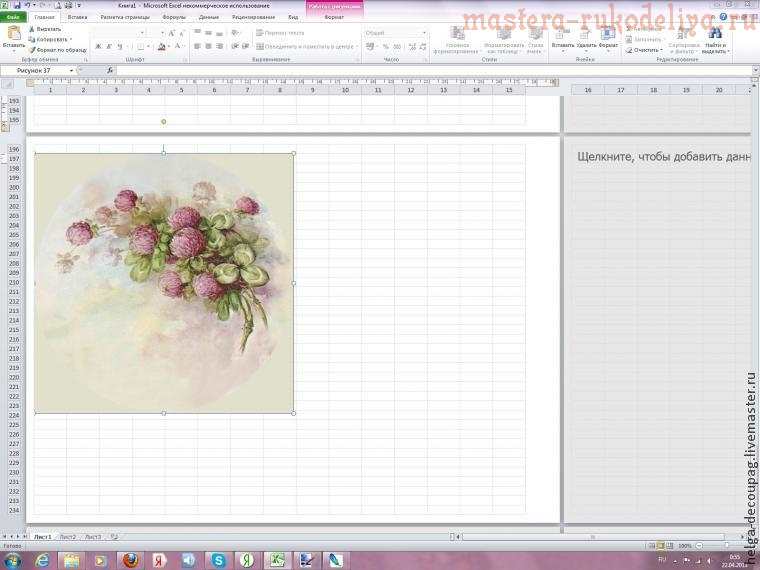This screenshot has width=760, height=570.
Task: Click 'Щелкните, чтобы добавить данные' text area
Action: click(664, 157)
